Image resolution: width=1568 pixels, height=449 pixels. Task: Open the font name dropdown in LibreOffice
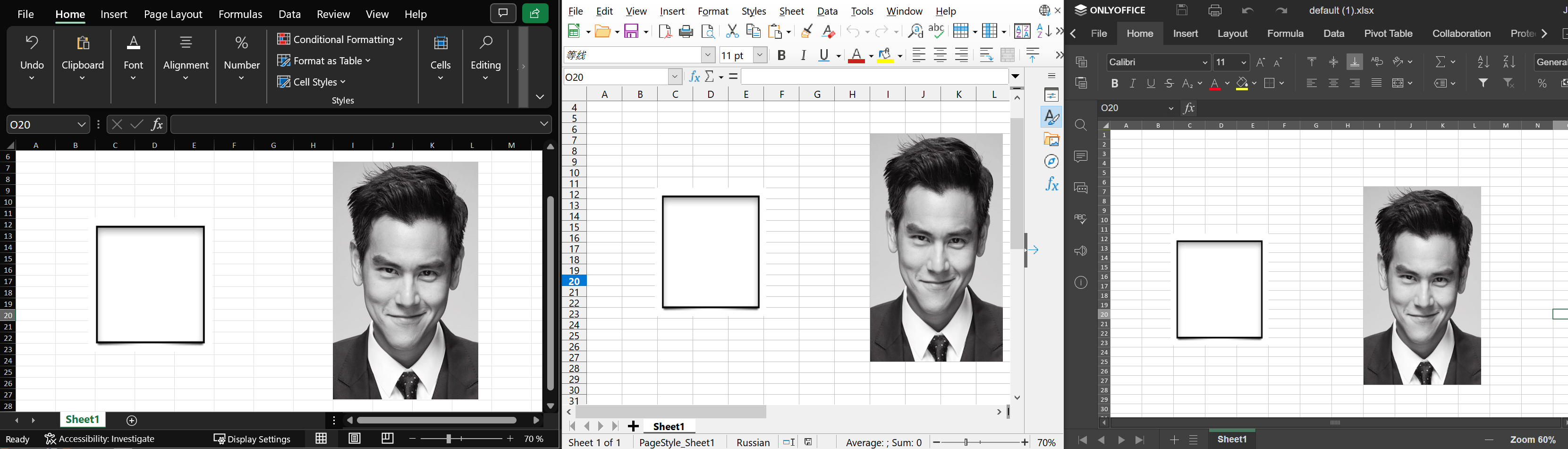[708, 55]
